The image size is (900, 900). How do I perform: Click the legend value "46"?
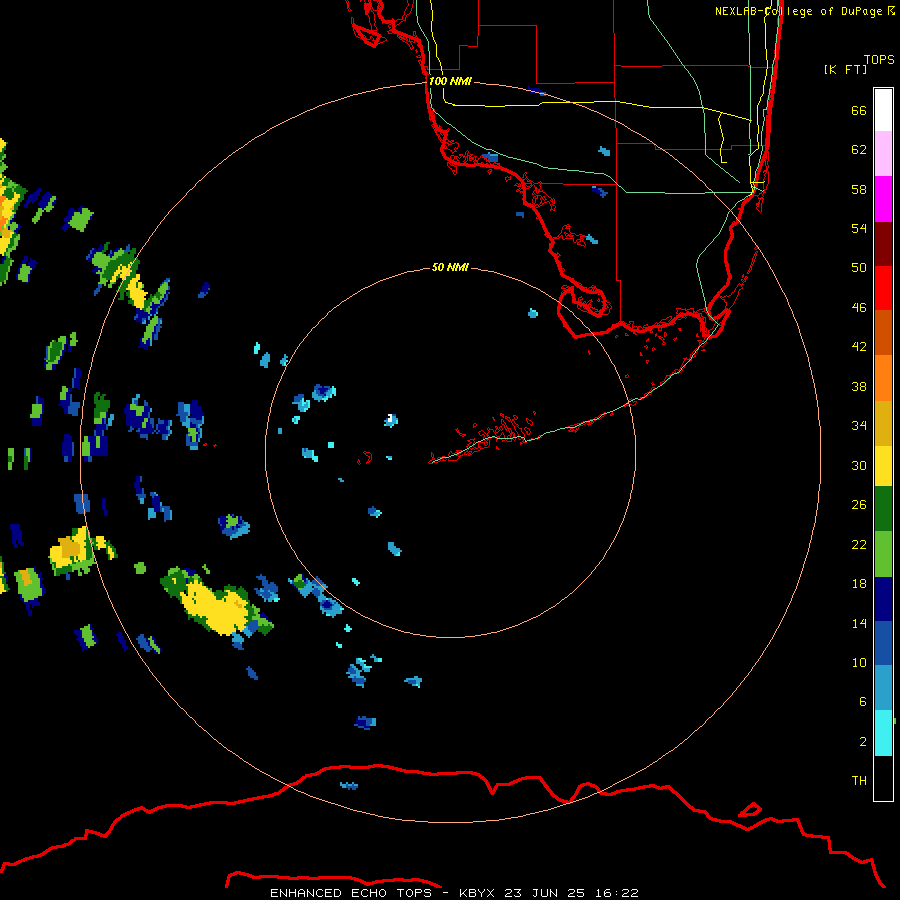(859, 308)
